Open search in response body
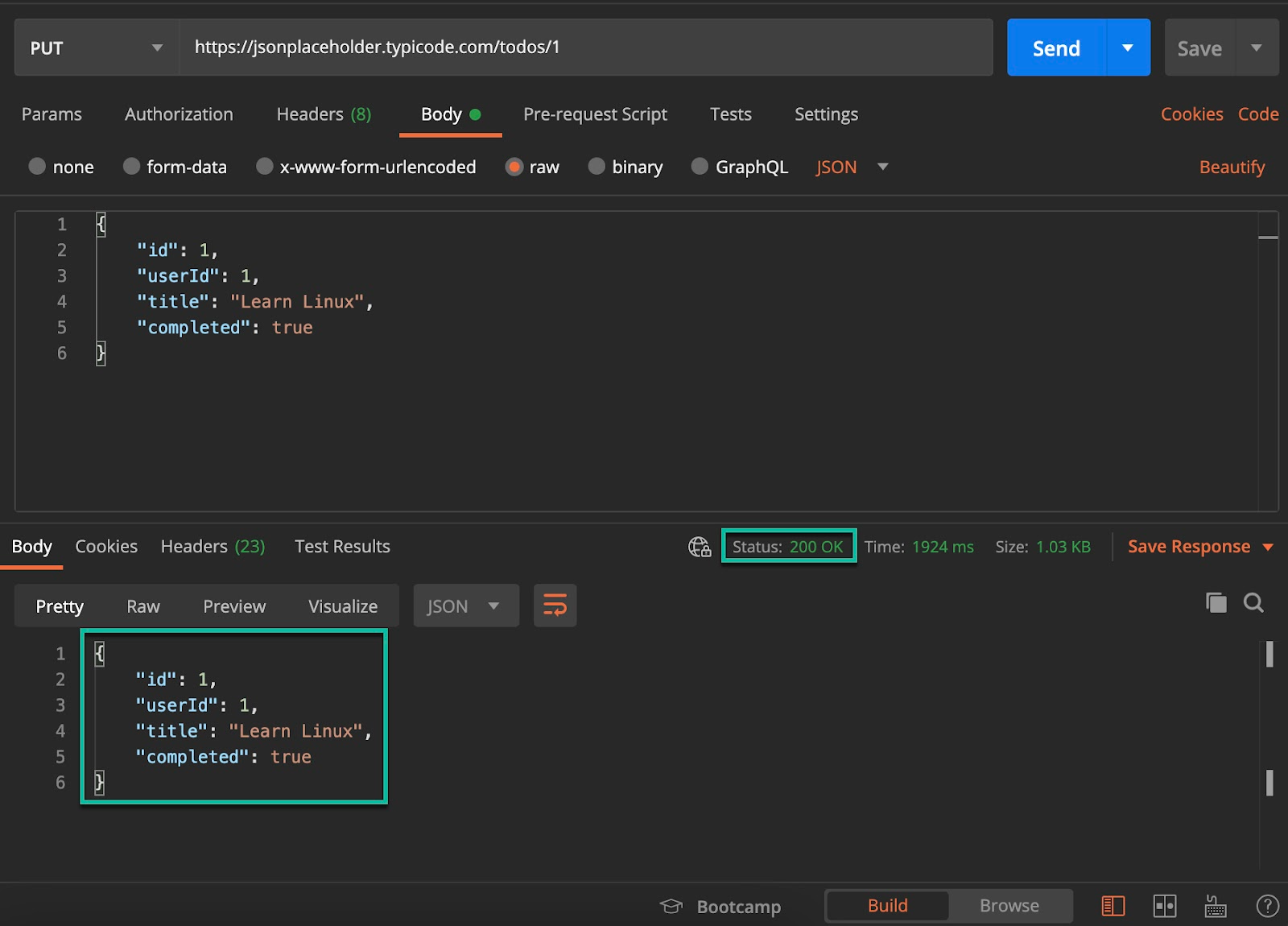The width and height of the screenshot is (1288, 926). coord(1253,602)
